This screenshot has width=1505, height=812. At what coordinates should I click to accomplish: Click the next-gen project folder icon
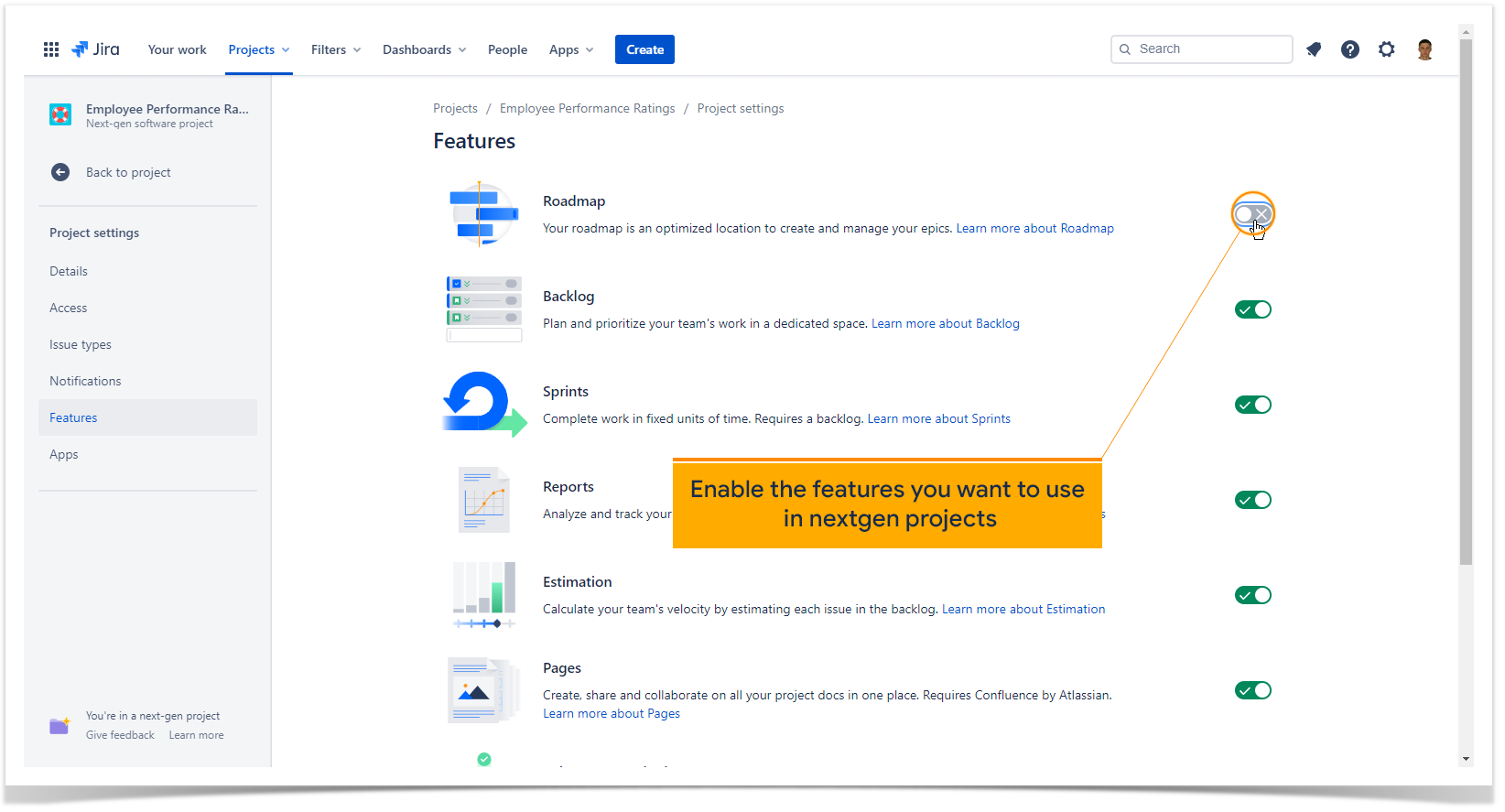click(x=60, y=726)
